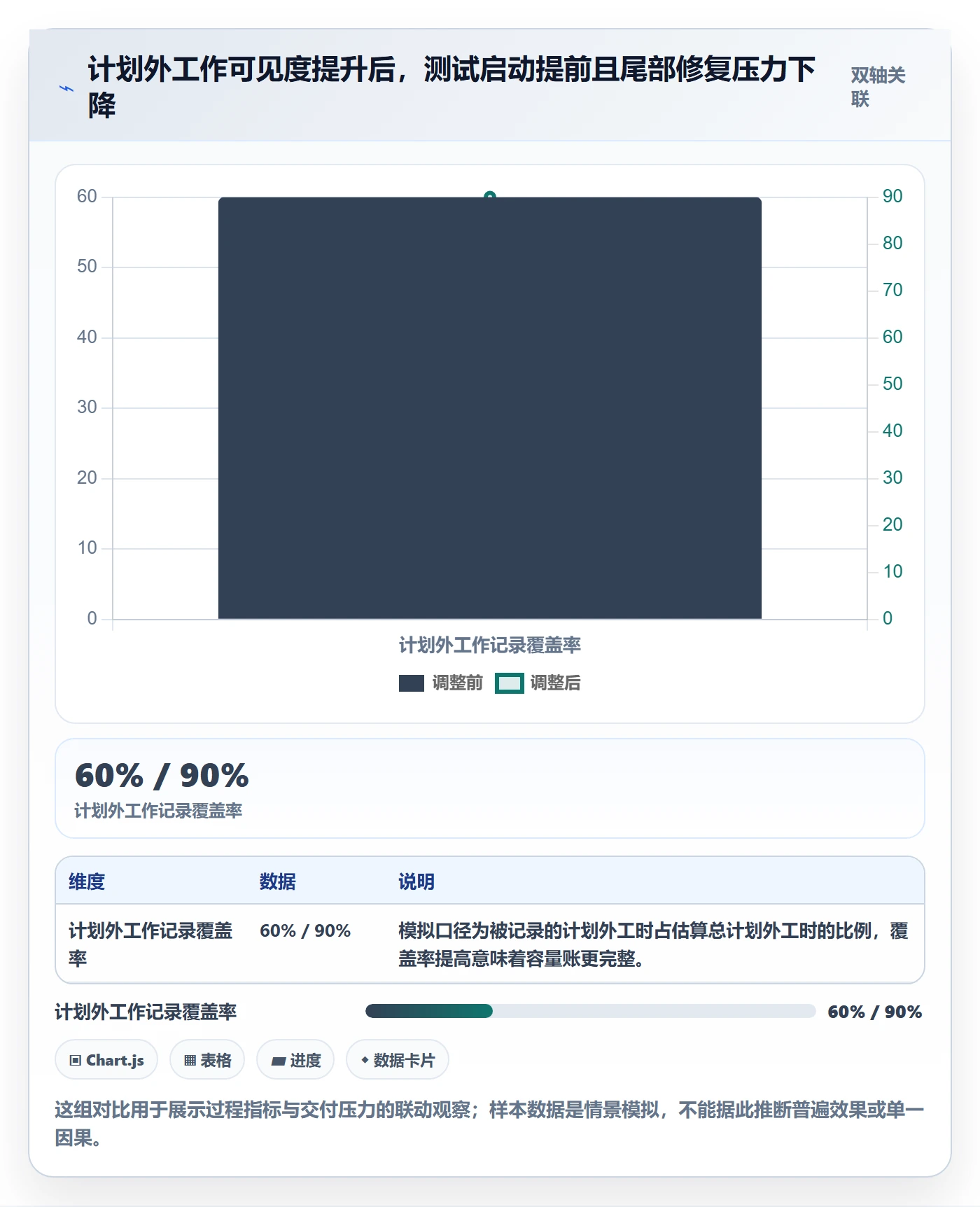Click the table description beginning 模拟口径为
Viewport: 980px width, 1207px height.
(x=653, y=944)
